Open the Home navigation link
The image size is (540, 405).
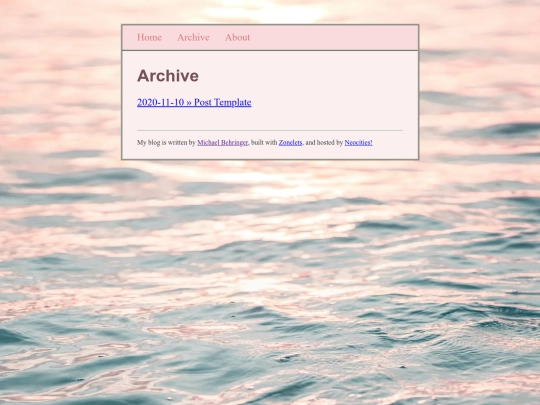click(x=149, y=37)
